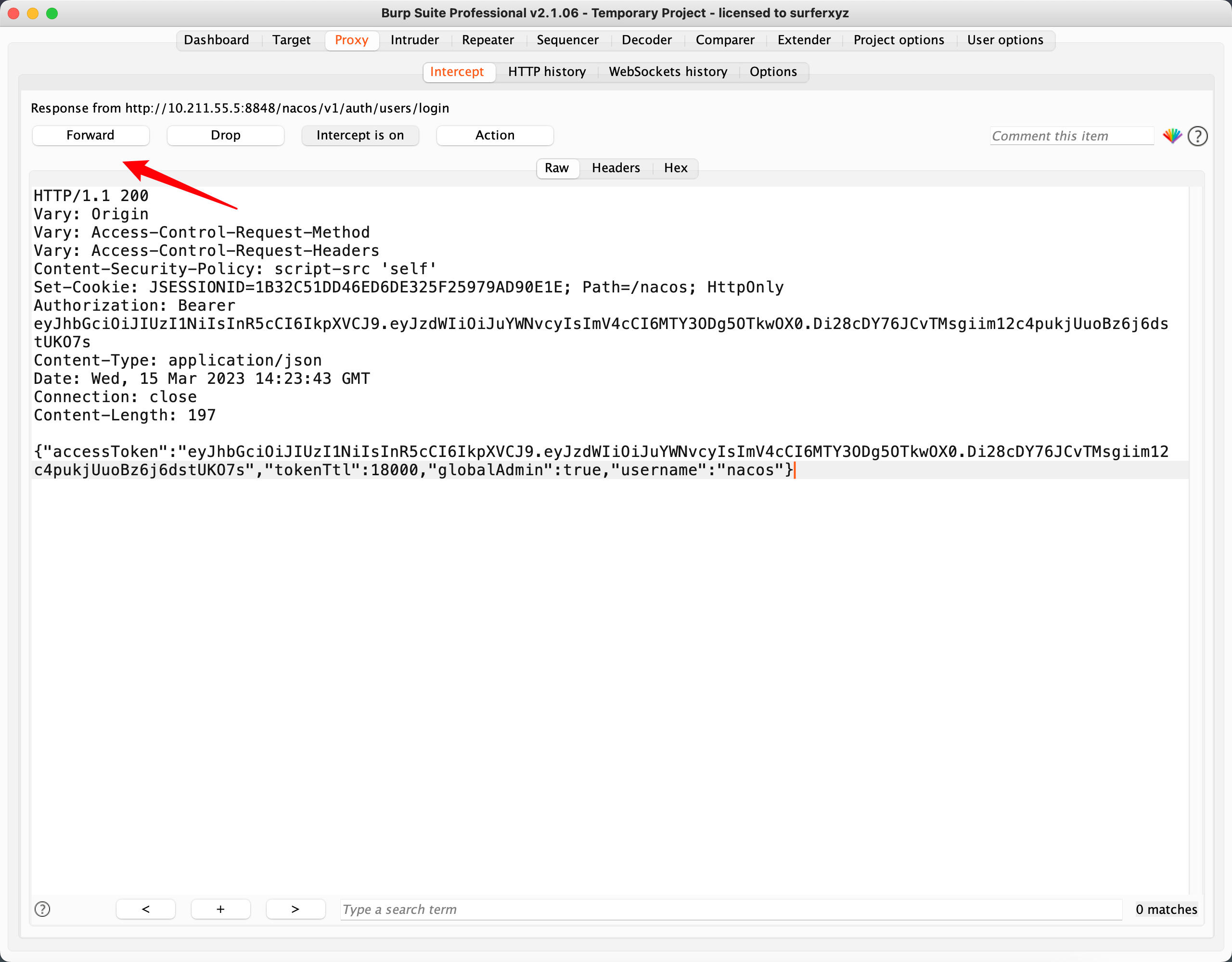The width and height of the screenshot is (1232, 962).
Task: Click the rainbow highlight color icon
Action: pyautogui.click(x=1172, y=136)
